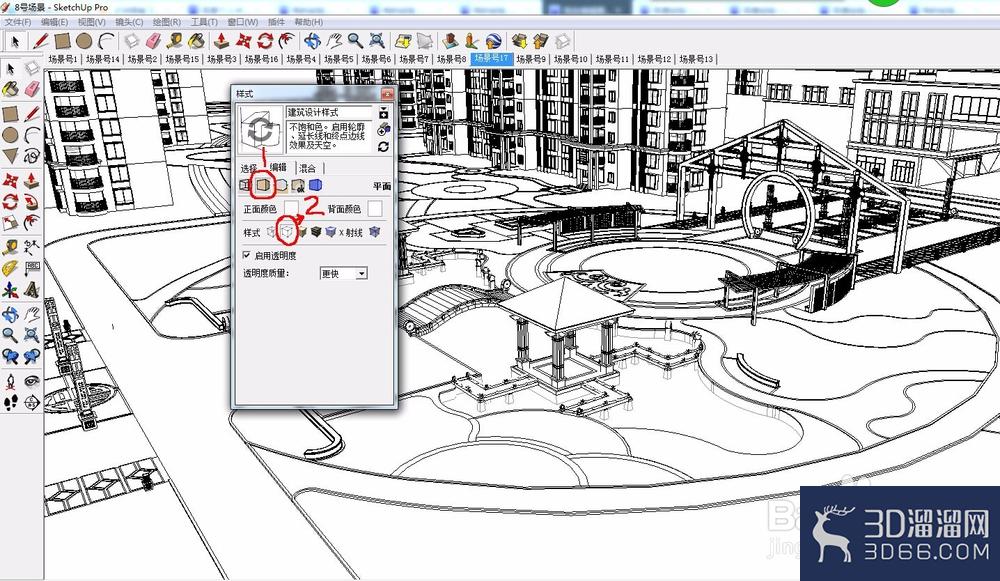Toggle the X射线 X-ray mode icon
The image size is (1000, 581).
coord(374,232)
